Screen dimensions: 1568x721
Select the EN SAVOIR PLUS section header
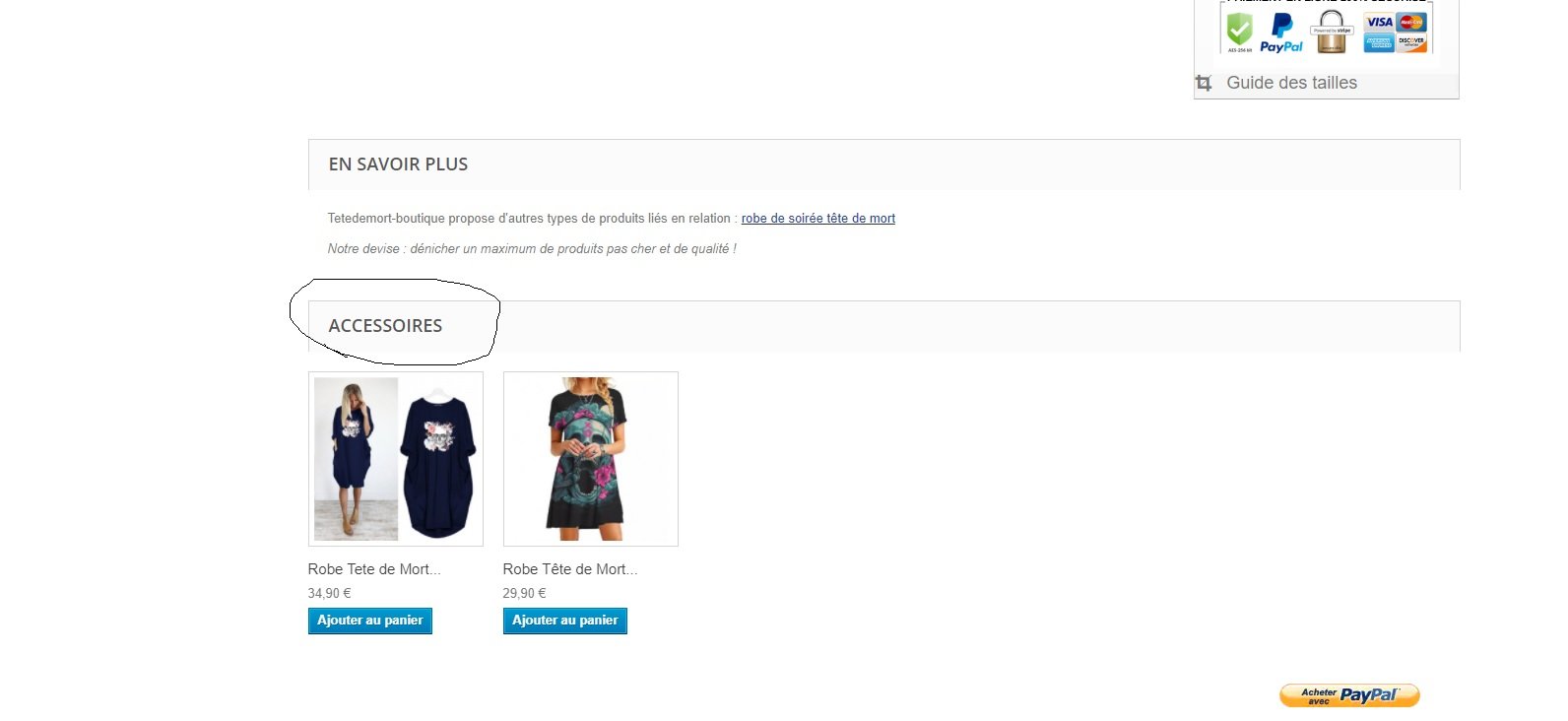point(884,164)
